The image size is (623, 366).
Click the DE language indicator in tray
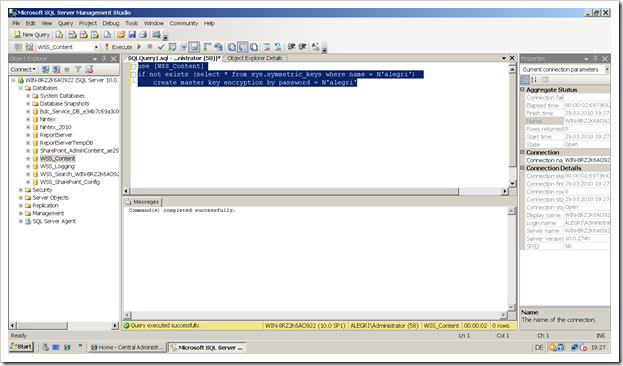tap(539, 347)
